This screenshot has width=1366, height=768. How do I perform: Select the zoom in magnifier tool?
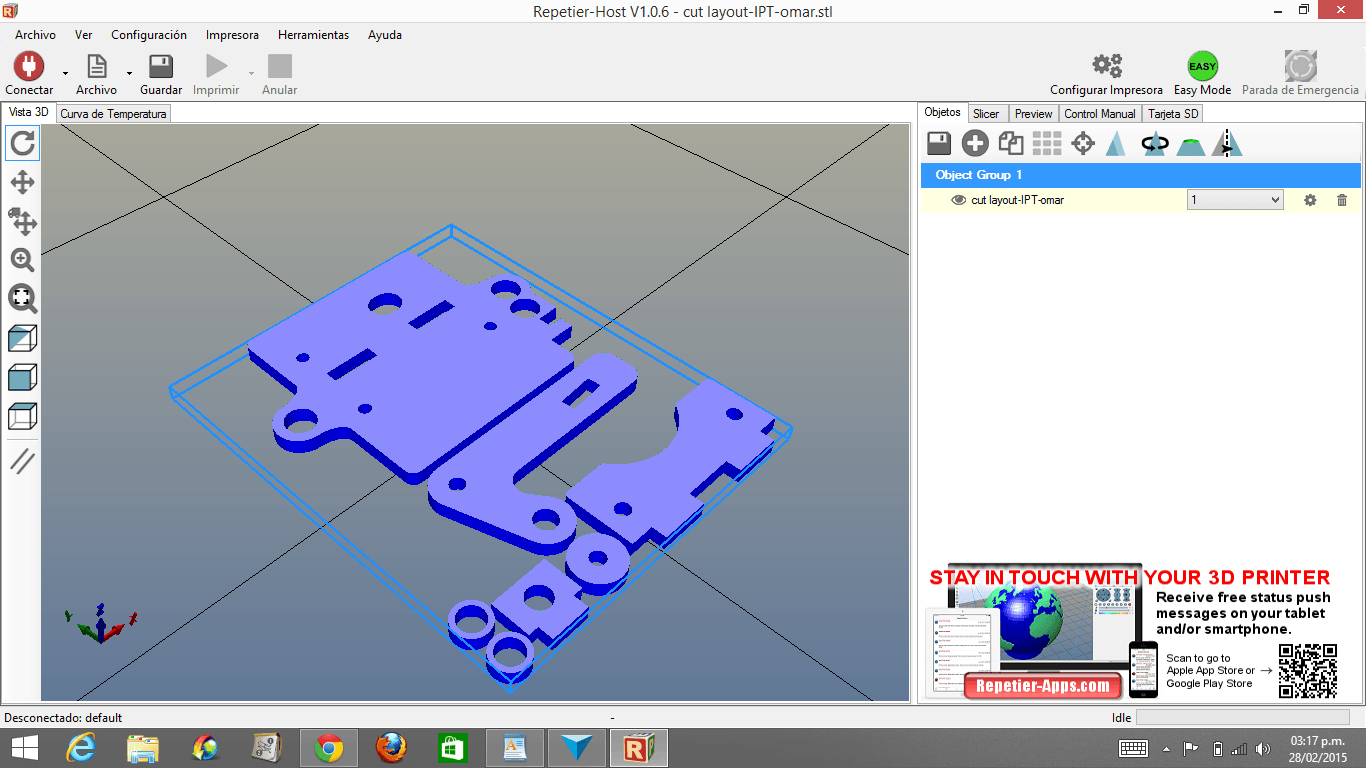(22, 260)
